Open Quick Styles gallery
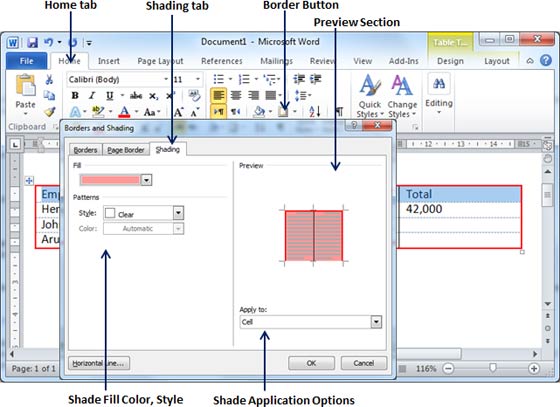Screen dimensions: 560x407 (370, 96)
